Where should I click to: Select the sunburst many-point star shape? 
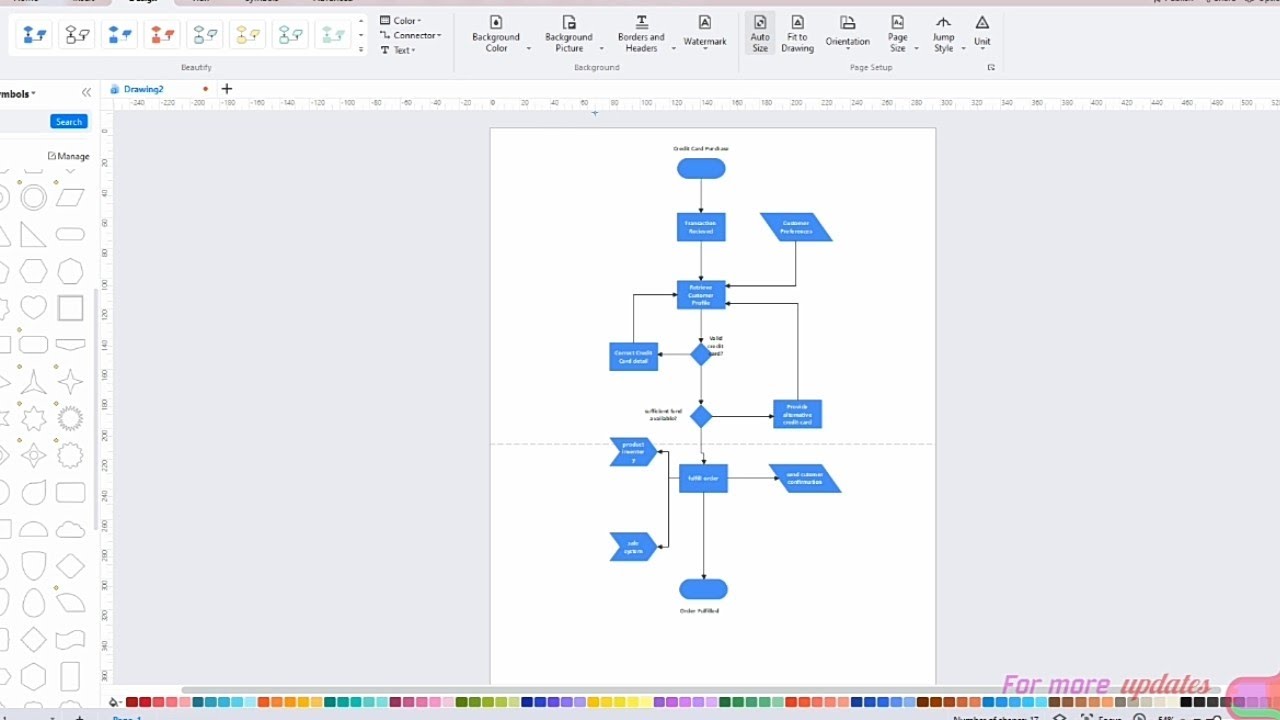70,418
